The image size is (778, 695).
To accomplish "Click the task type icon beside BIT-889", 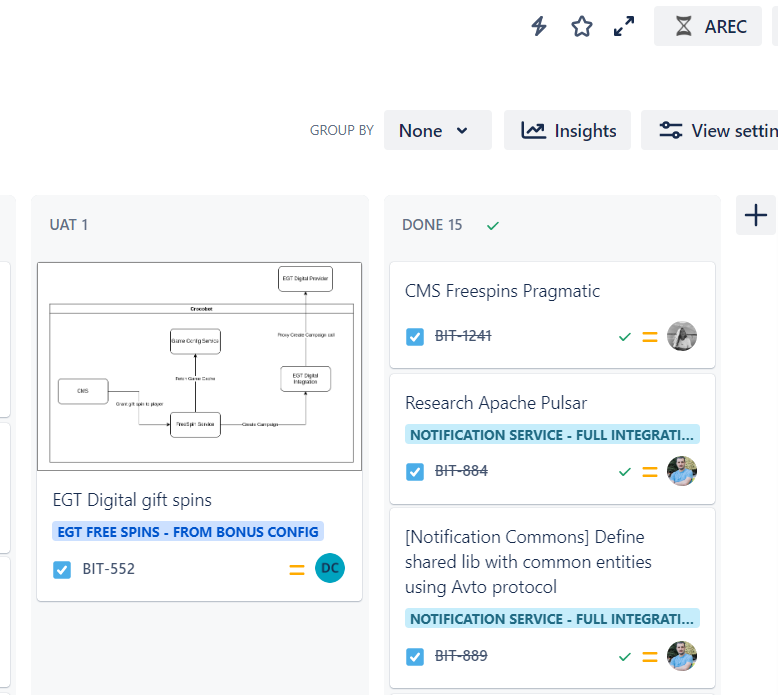I will click(415, 657).
